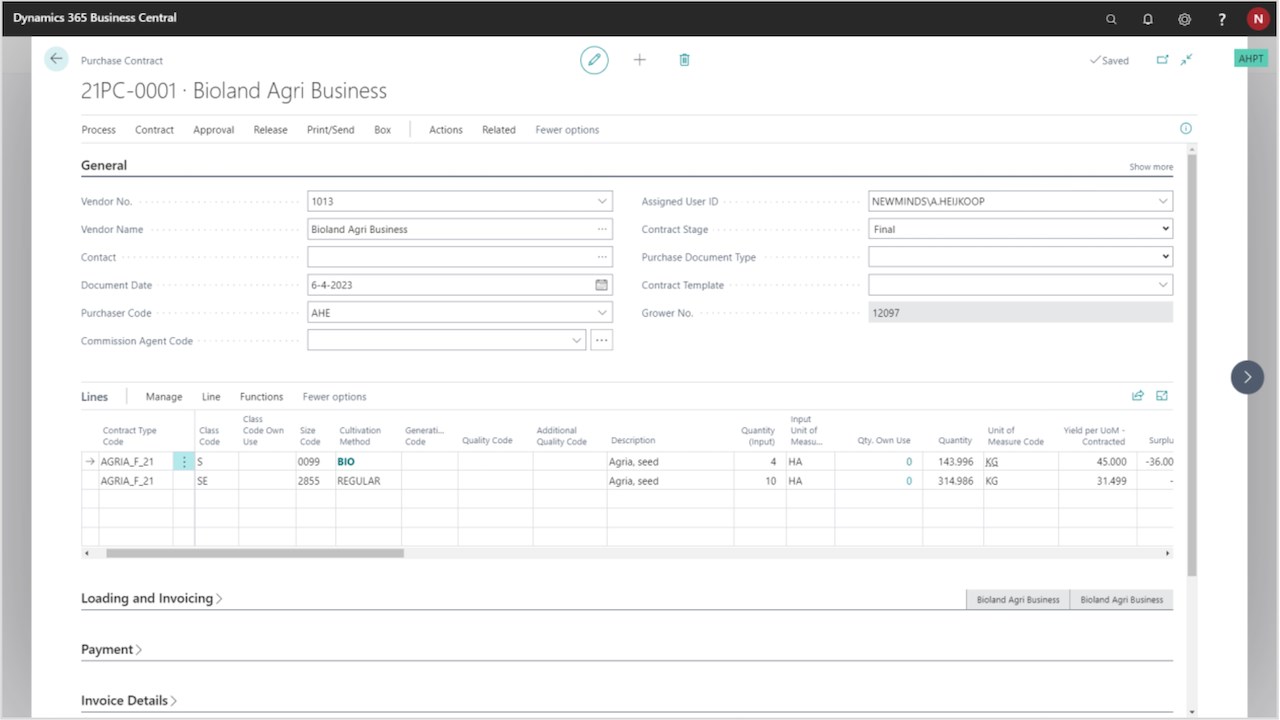Open the help question mark
The image size is (1280, 720).
(1221, 19)
